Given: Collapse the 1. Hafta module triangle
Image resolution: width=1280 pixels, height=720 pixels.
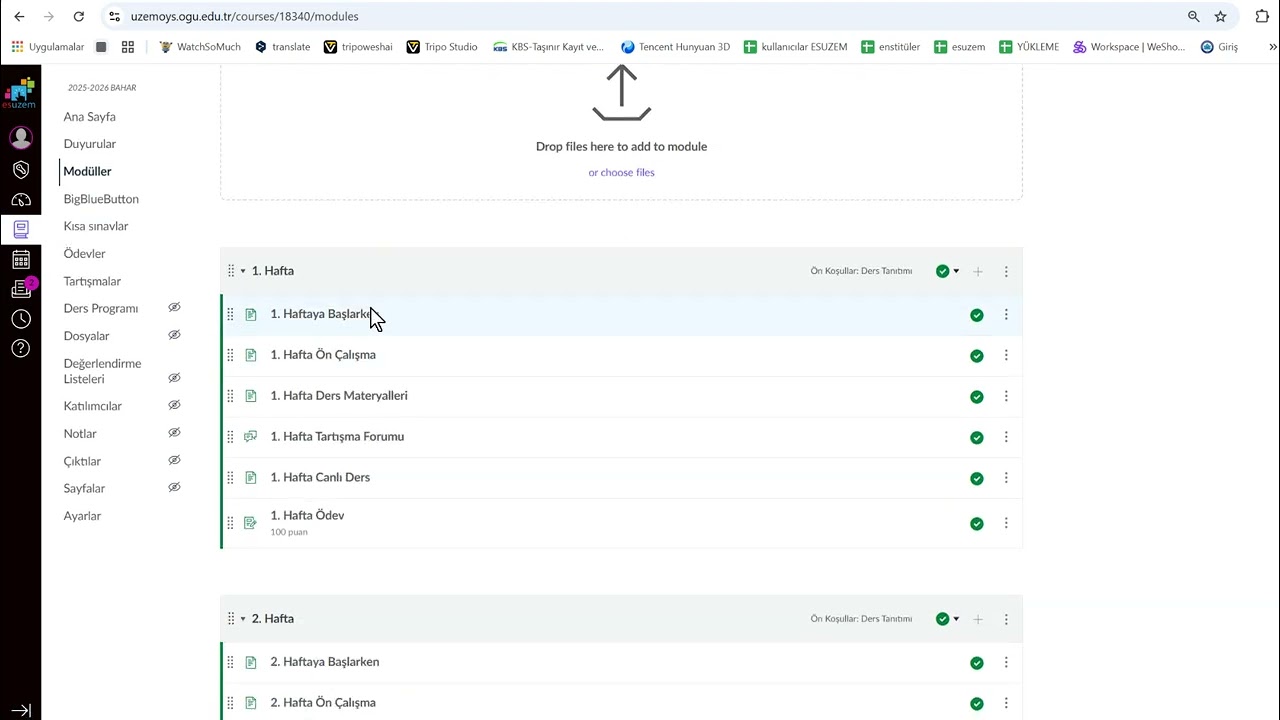Looking at the screenshot, I should click(243, 271).
